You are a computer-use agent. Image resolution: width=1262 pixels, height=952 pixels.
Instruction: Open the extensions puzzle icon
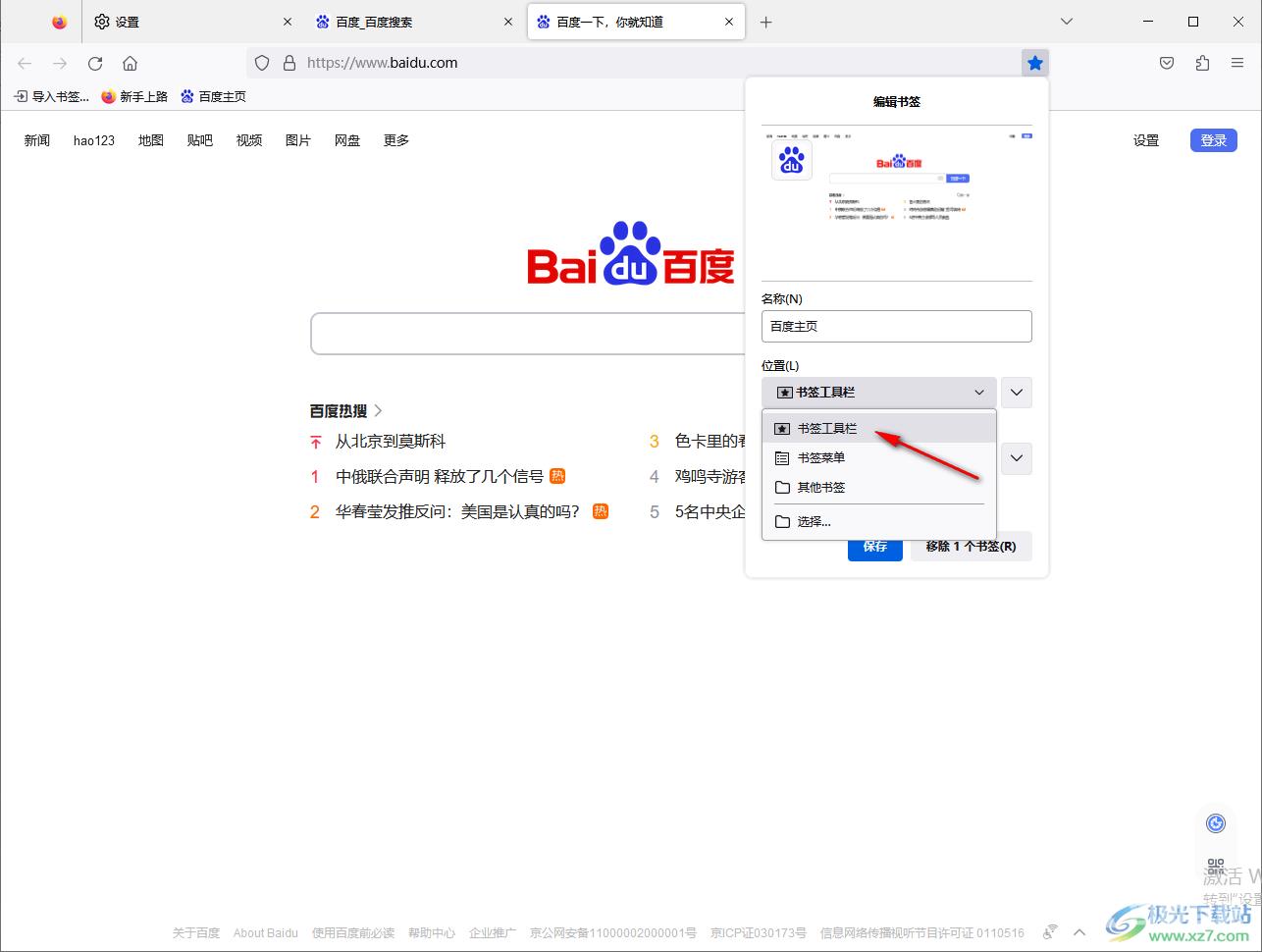click(x=1202, y=63)
